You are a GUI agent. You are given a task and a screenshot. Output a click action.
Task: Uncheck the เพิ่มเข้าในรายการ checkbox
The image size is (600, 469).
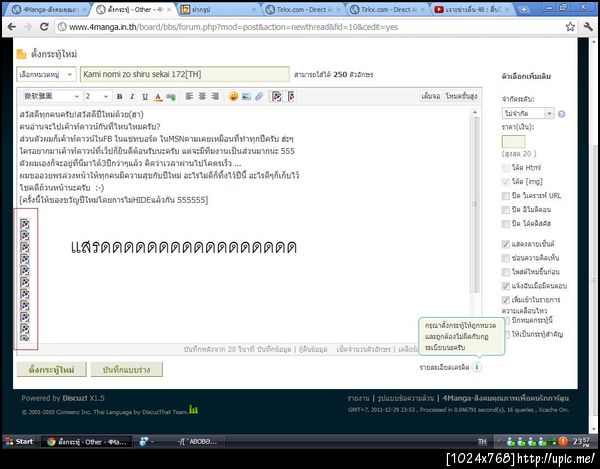coord(506,300)
